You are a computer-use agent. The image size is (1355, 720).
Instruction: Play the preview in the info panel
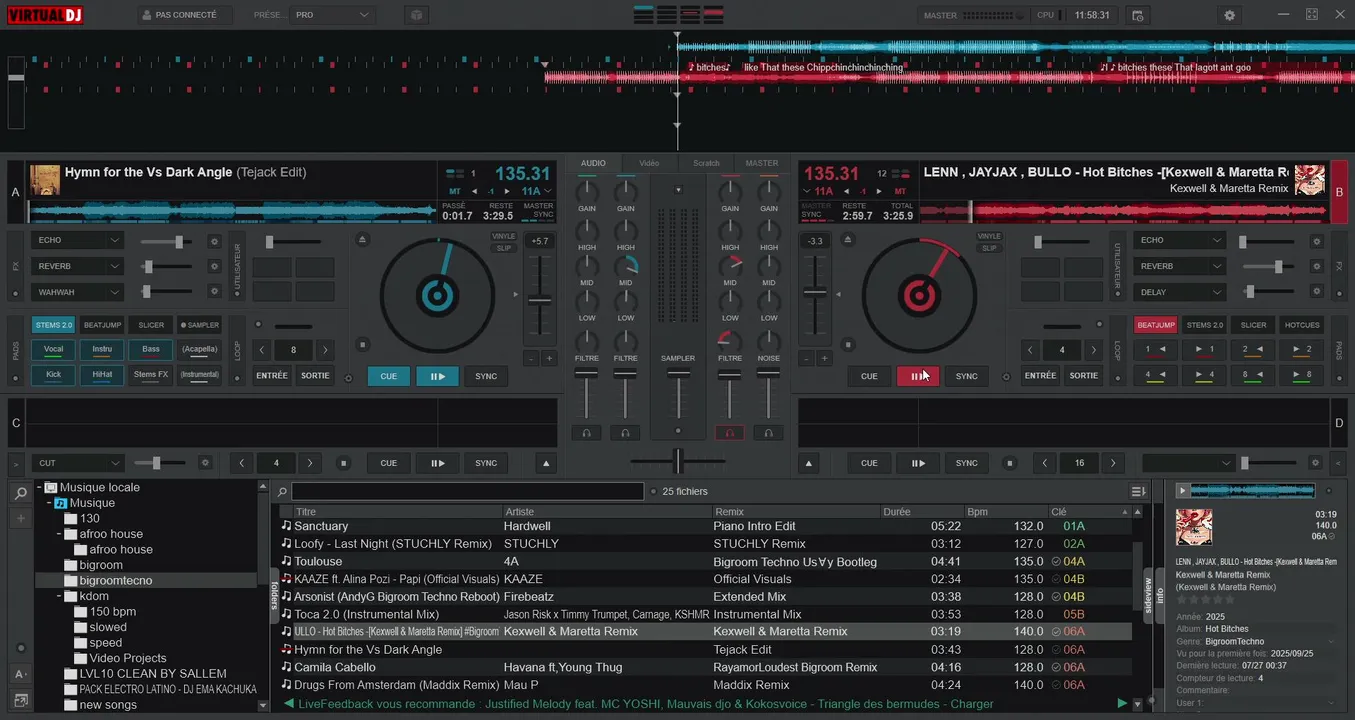pos(1182,490)
